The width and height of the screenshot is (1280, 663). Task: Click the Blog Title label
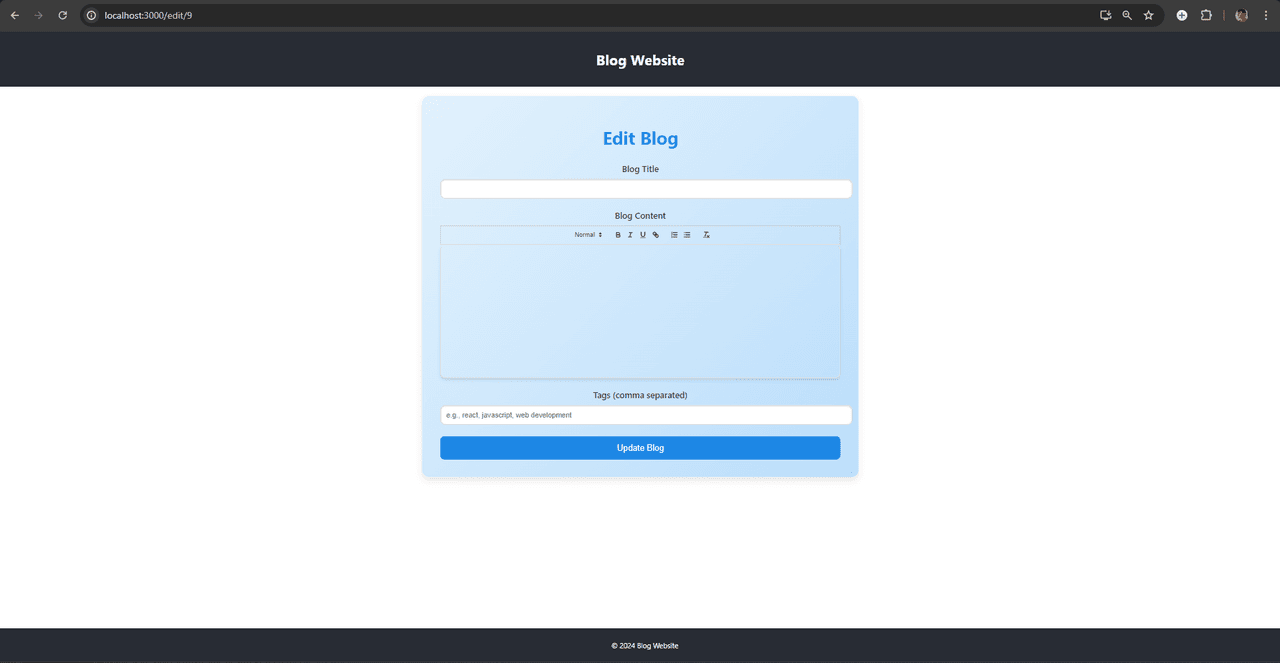640,169
